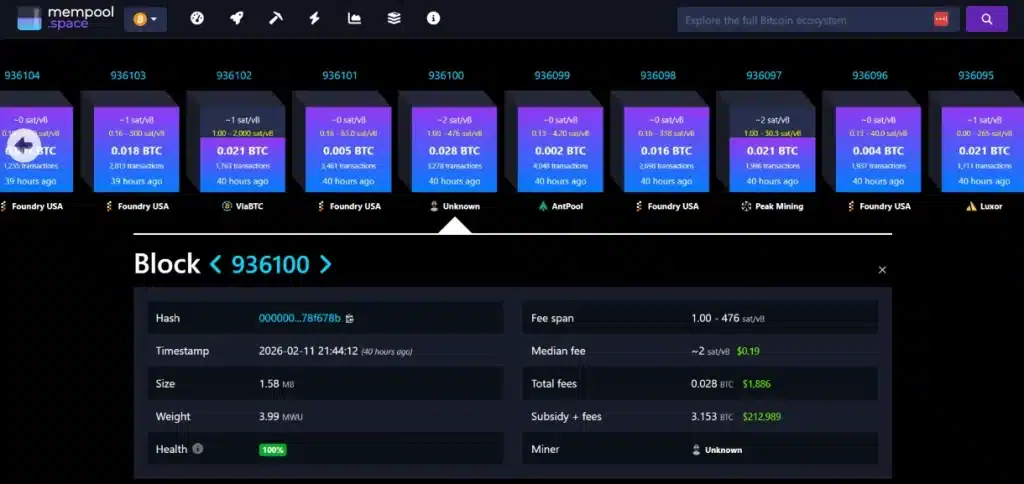Select the 0.005 BTC block cube
The width and height of the screenshot is (1024, 484).
pyautogui.click(x=348, y=150)
